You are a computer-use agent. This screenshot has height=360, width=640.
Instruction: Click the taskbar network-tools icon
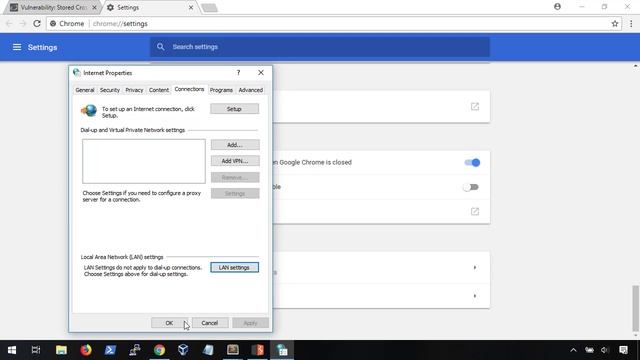(135, 350)
